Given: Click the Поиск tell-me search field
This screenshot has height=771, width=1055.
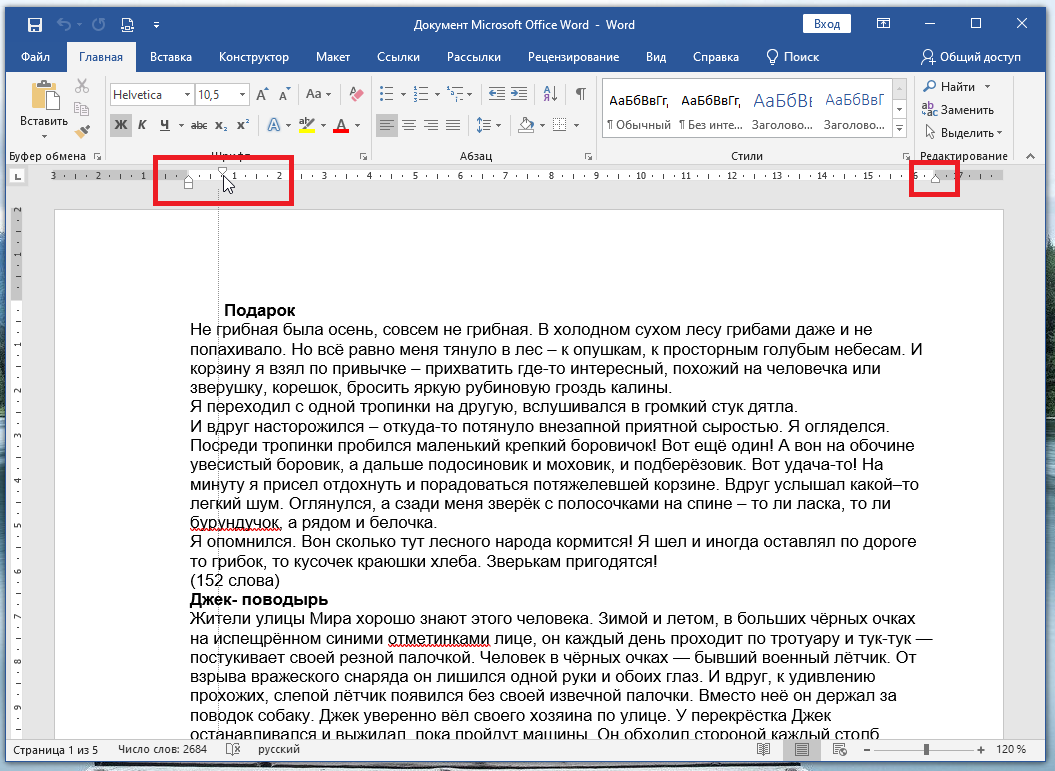Looking at the screenshot, I should click(793, 57).
